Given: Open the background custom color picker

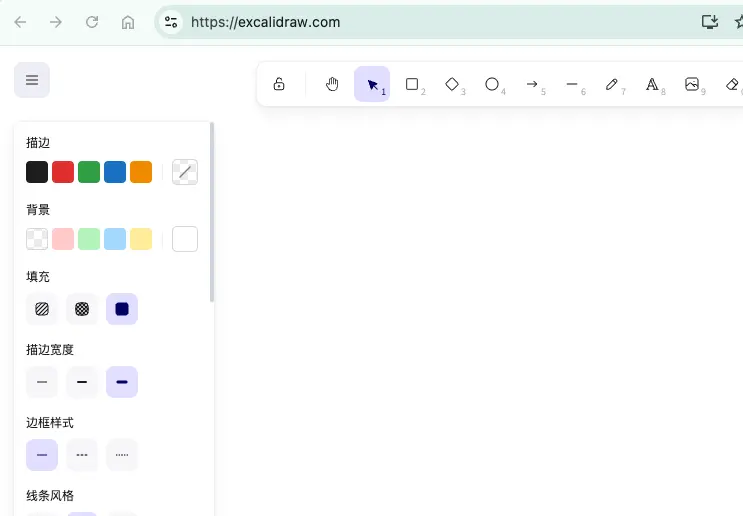Looking at the screenshot, I should pyautogui.click(x=185, y=239).
